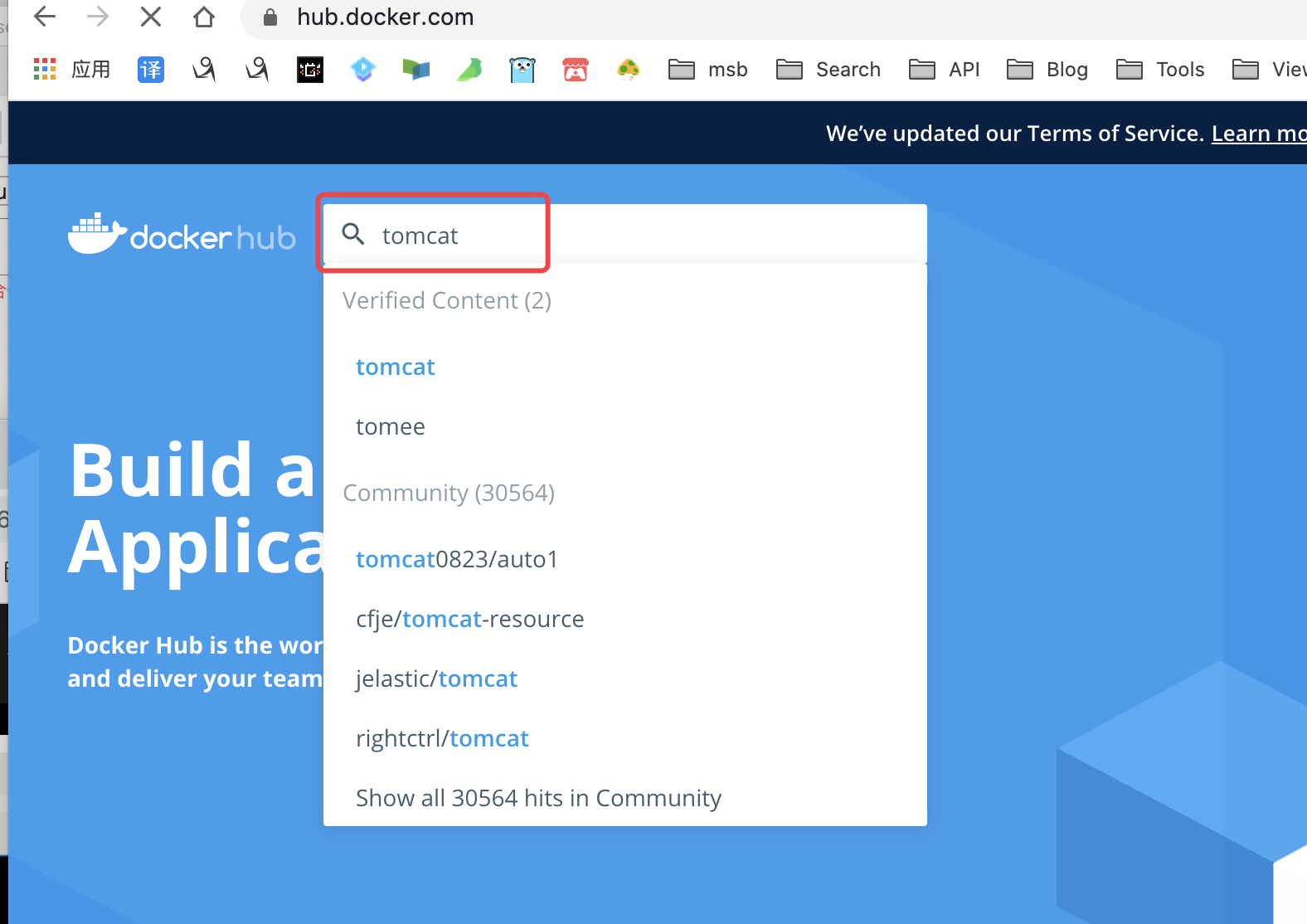Viewport: 1307px width, 924px height.
Task: Select verified tomcat suggestion
Action: click(x=396, y=367)
